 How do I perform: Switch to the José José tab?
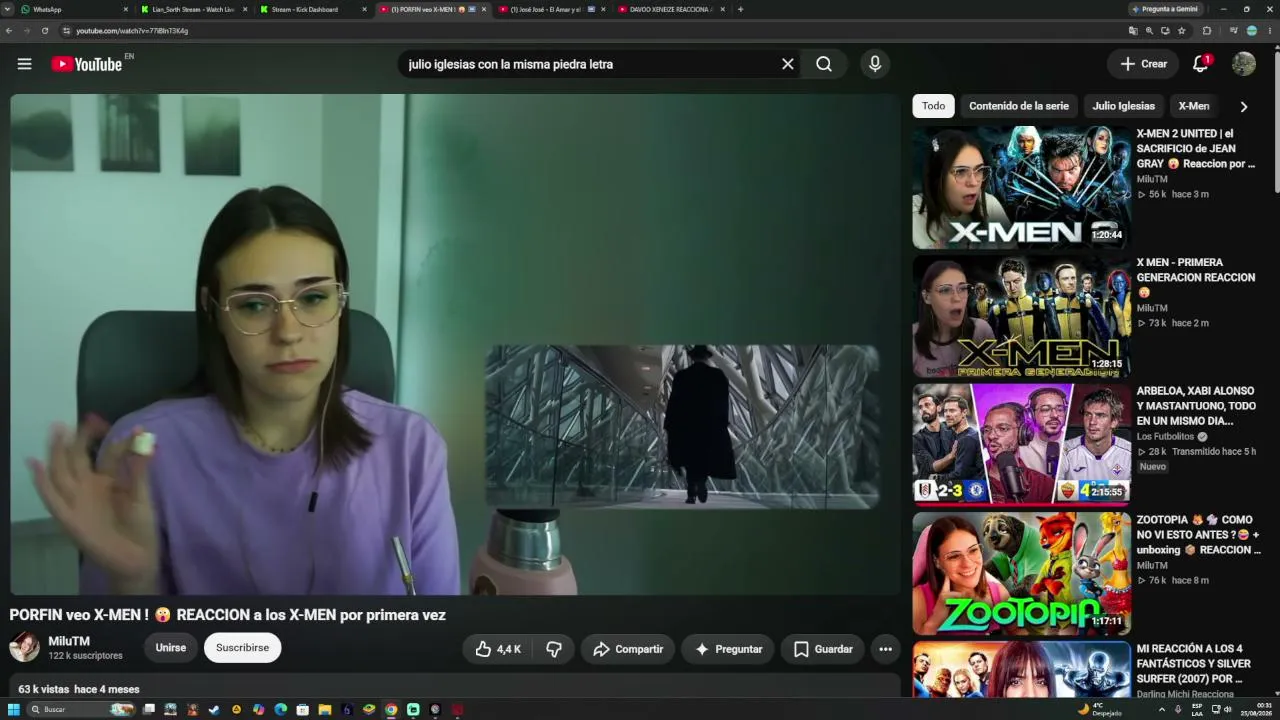pos(552,9)
